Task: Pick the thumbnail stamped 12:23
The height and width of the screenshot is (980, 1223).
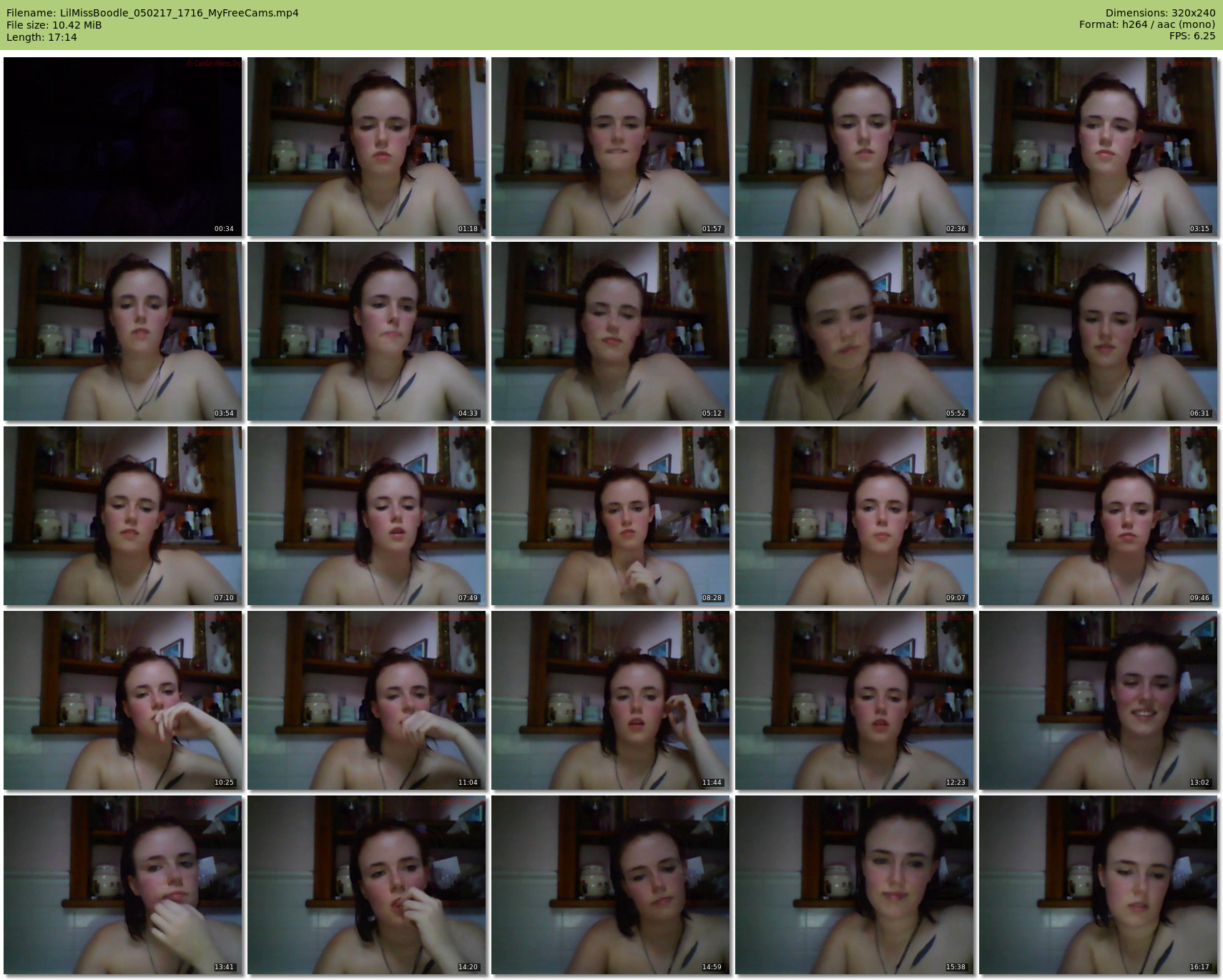Action: [x=855, y=700]
